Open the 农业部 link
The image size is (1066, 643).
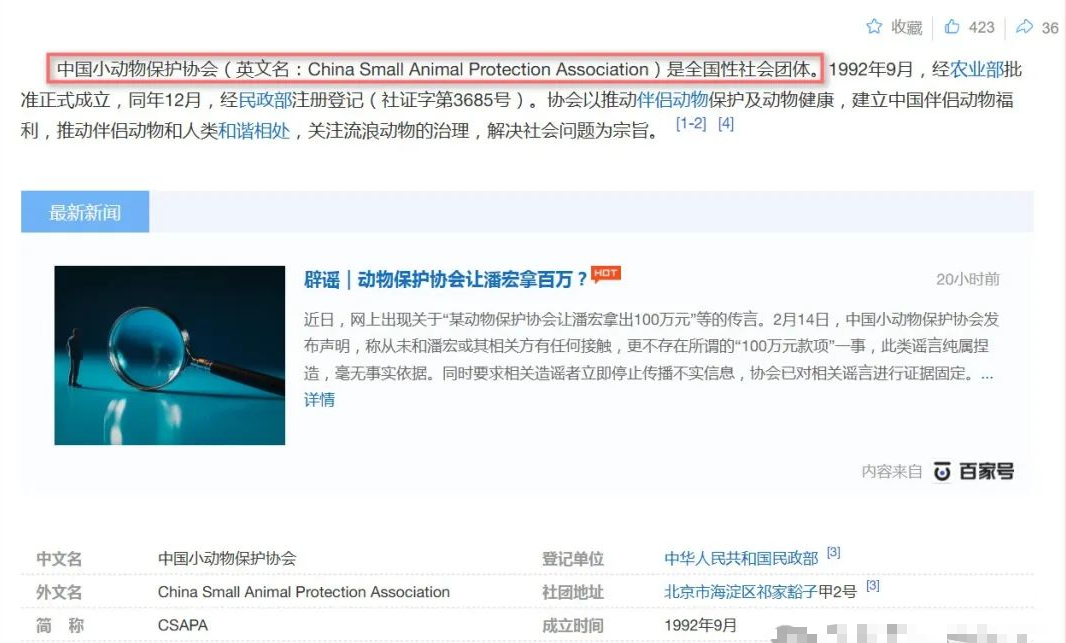(976, 69)
